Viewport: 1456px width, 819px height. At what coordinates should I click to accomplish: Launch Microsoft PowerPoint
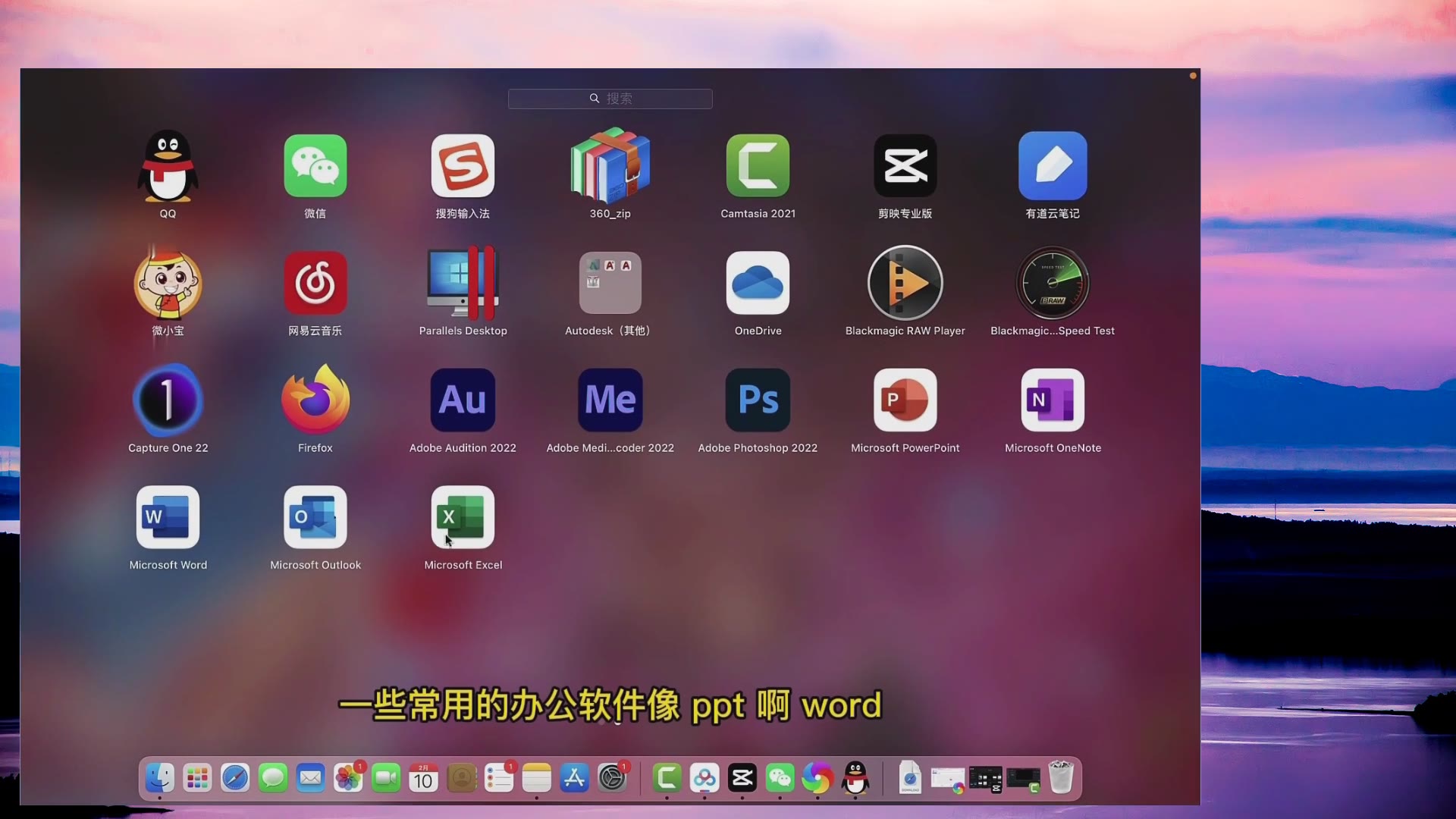click(x=905, y=400)
